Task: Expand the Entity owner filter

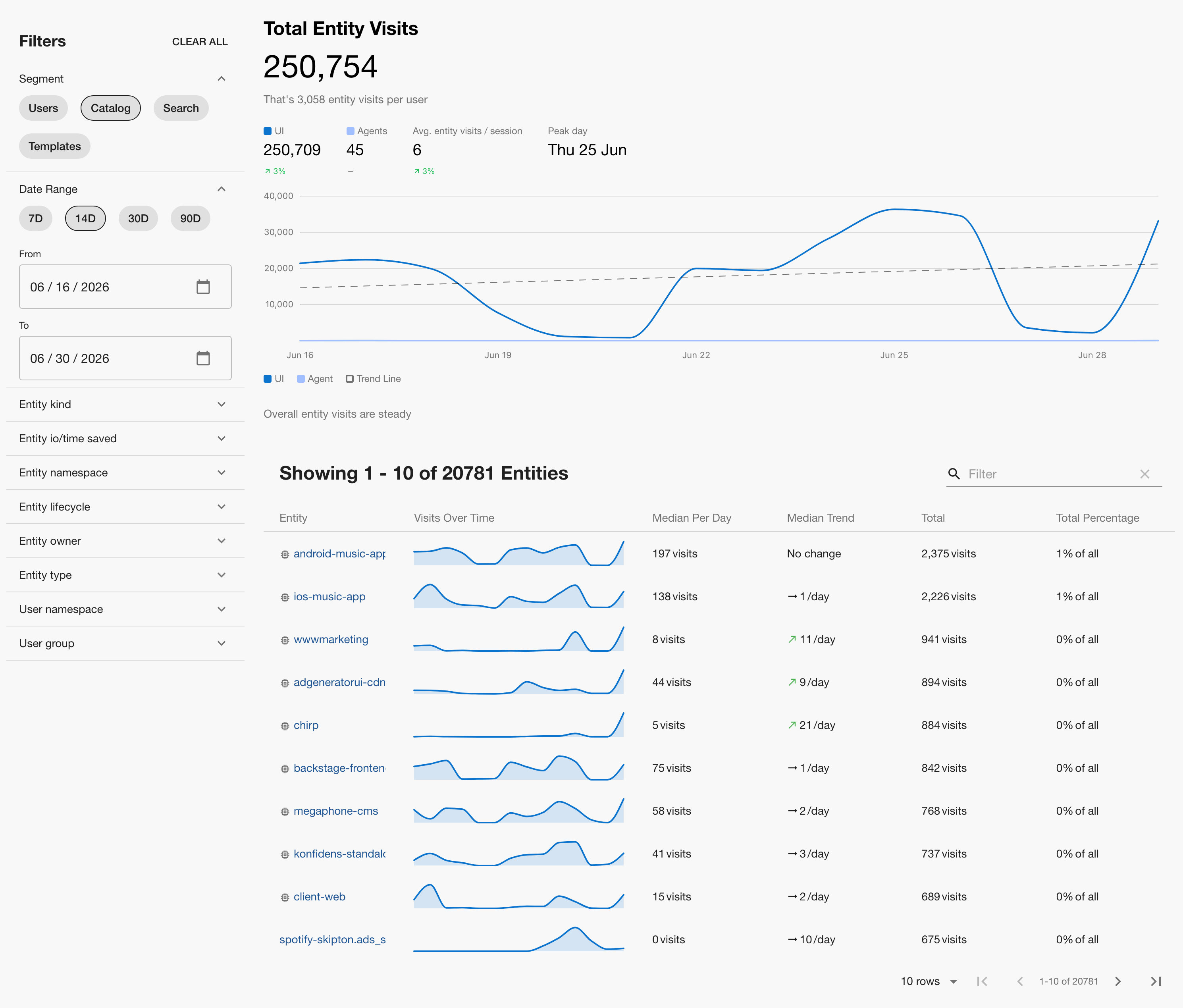Action: (x=125, y=541)
